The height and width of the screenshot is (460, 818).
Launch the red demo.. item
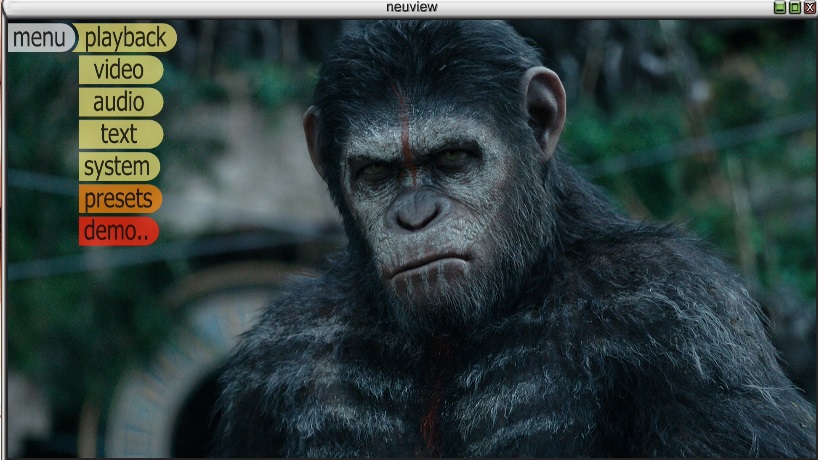tap(118, 231)
